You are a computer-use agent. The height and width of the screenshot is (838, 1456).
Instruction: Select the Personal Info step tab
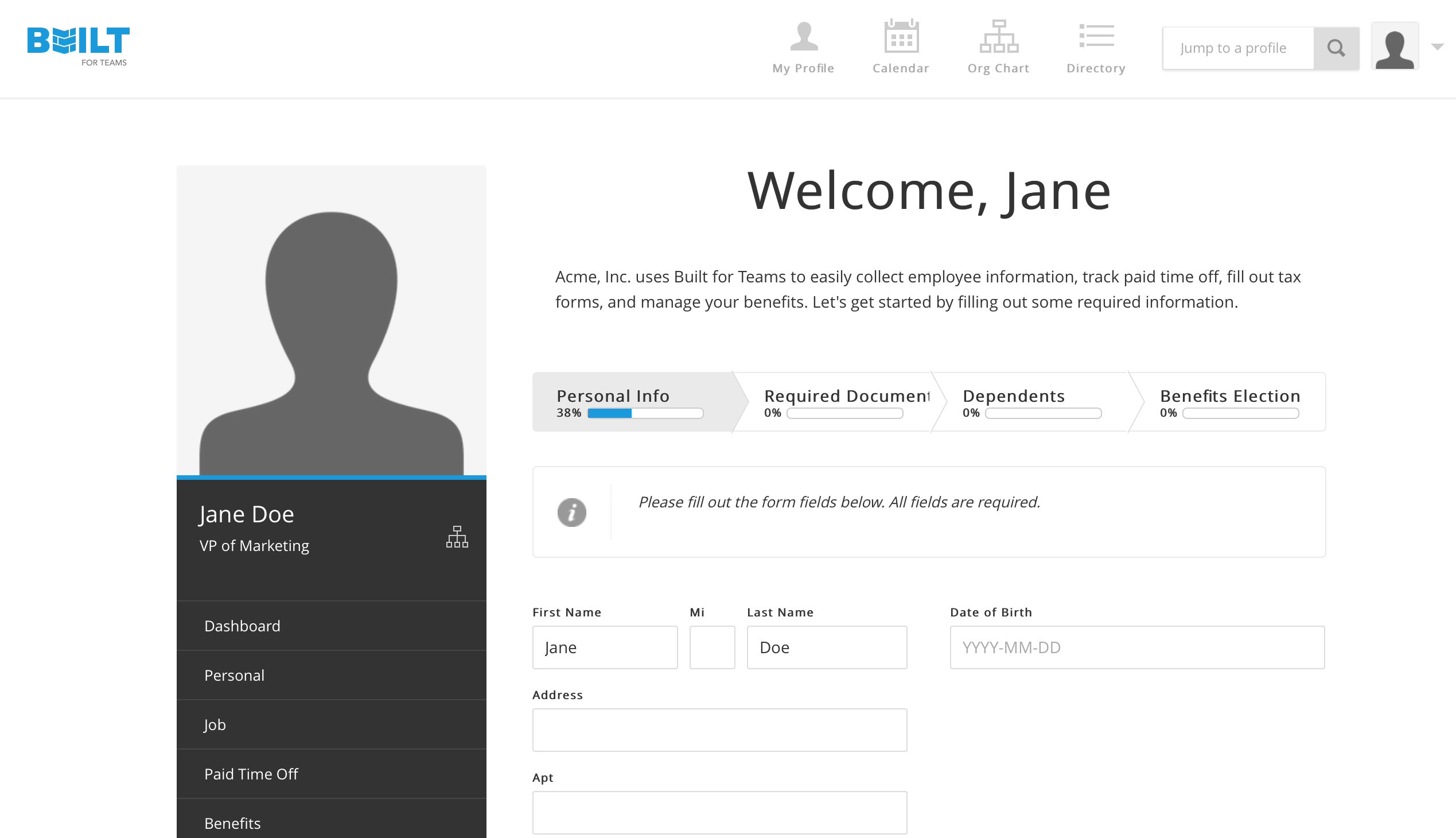tap(613, 396)
